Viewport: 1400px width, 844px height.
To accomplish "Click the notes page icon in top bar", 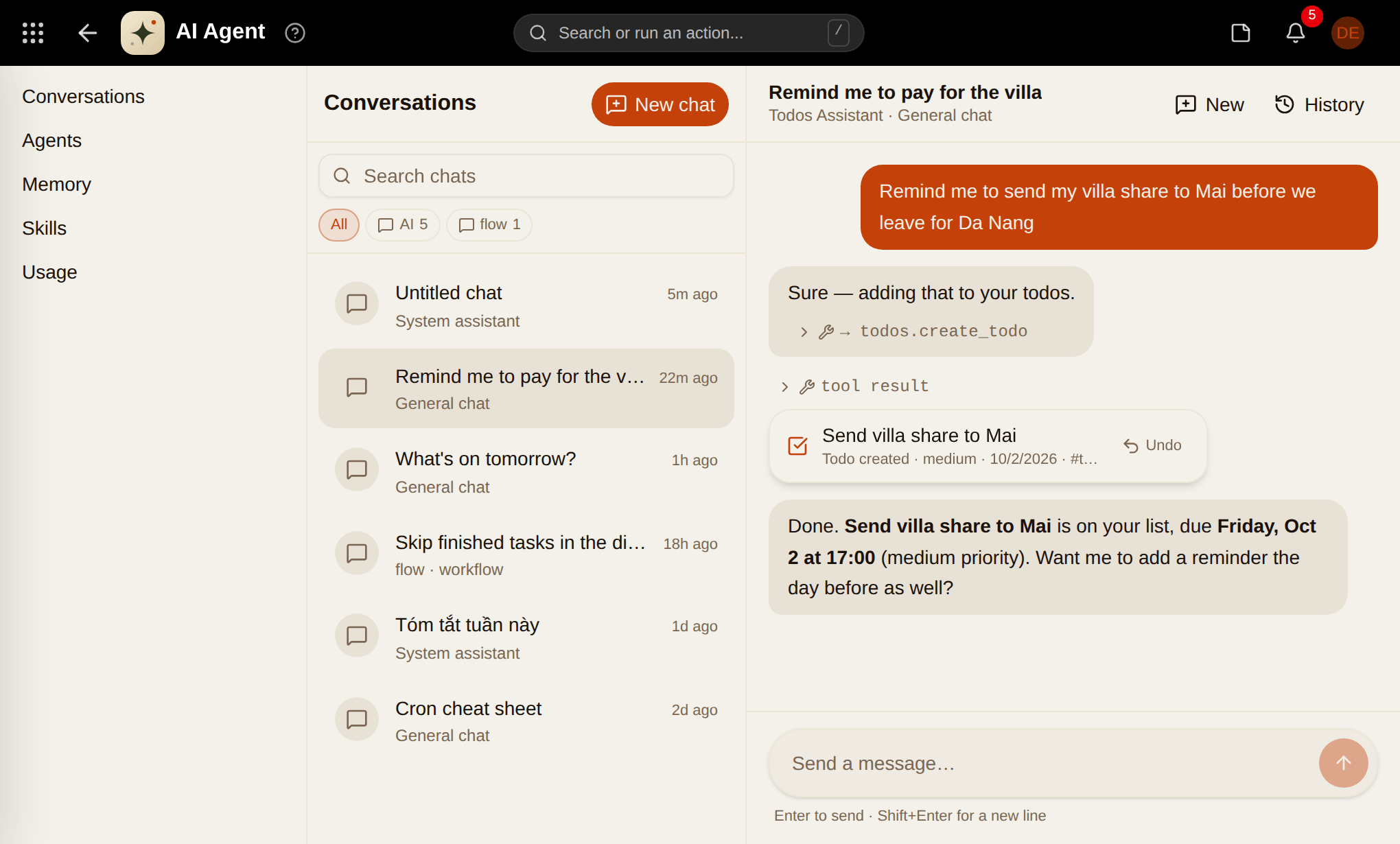I will coord(1241,33).
